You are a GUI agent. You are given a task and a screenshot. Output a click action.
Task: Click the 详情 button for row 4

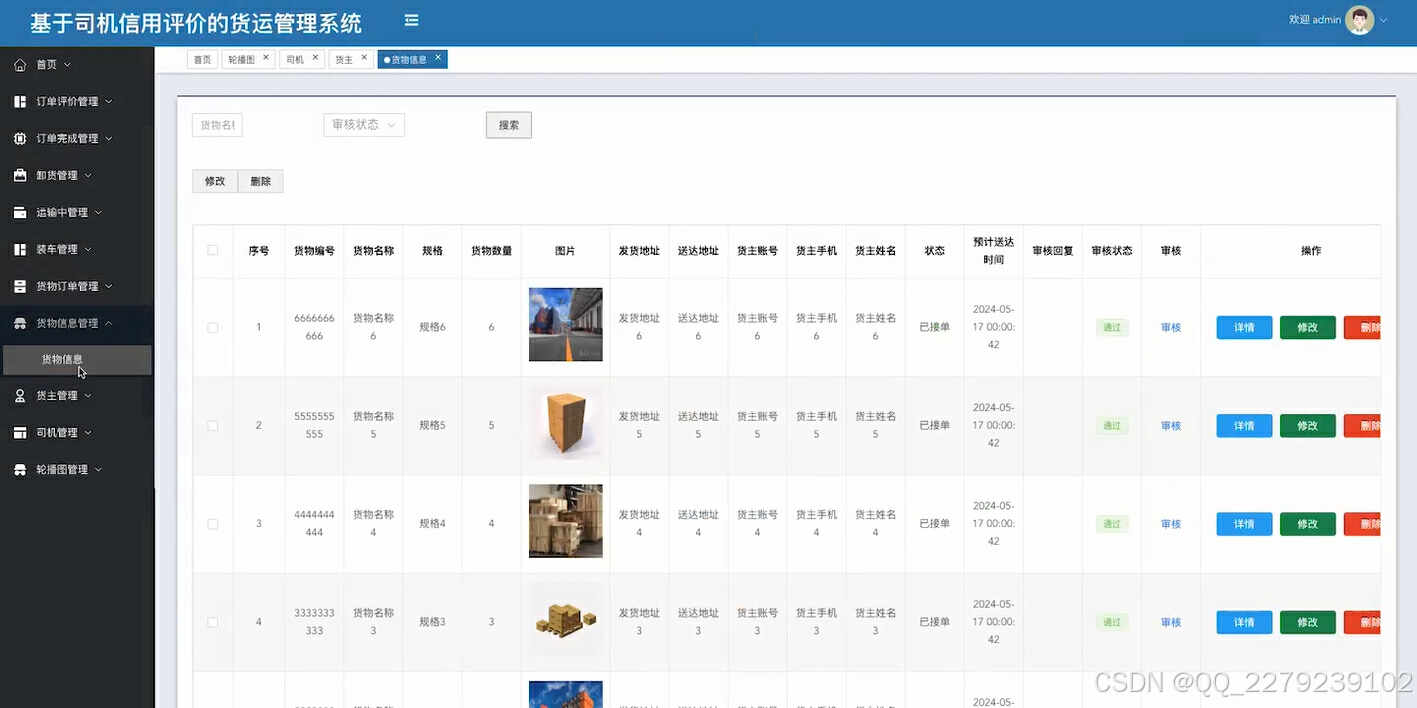pyautogui.click(x=1244, y=621)
